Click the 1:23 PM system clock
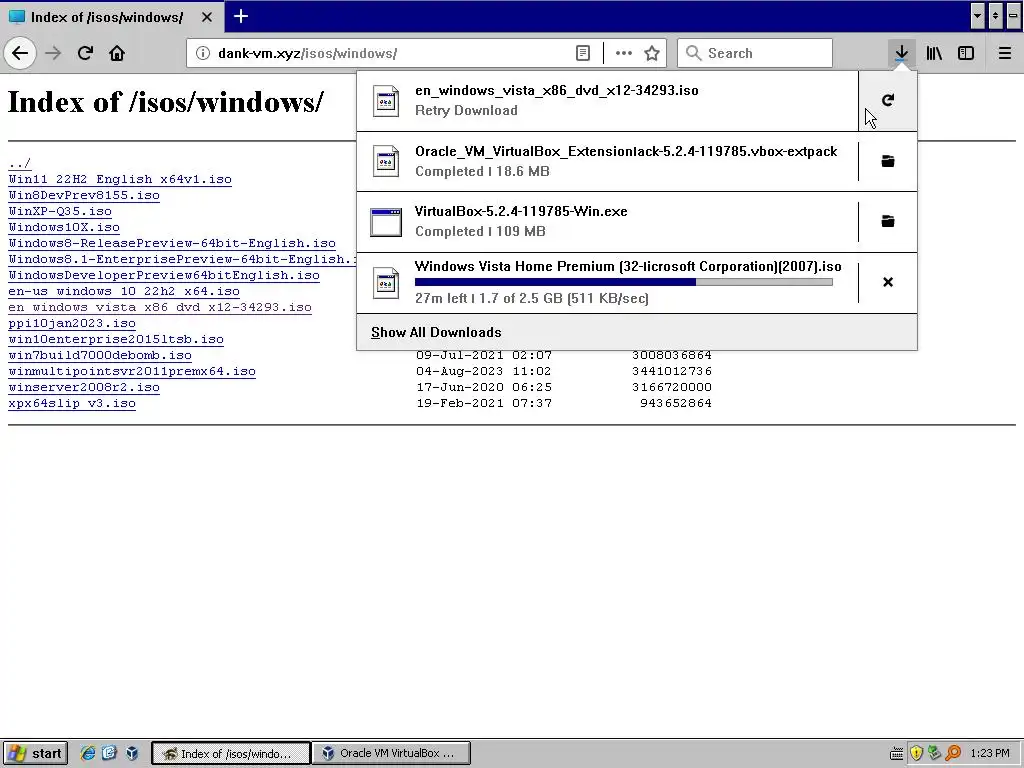The width and height of the screenshot is (1024, 768). [990, 753]
